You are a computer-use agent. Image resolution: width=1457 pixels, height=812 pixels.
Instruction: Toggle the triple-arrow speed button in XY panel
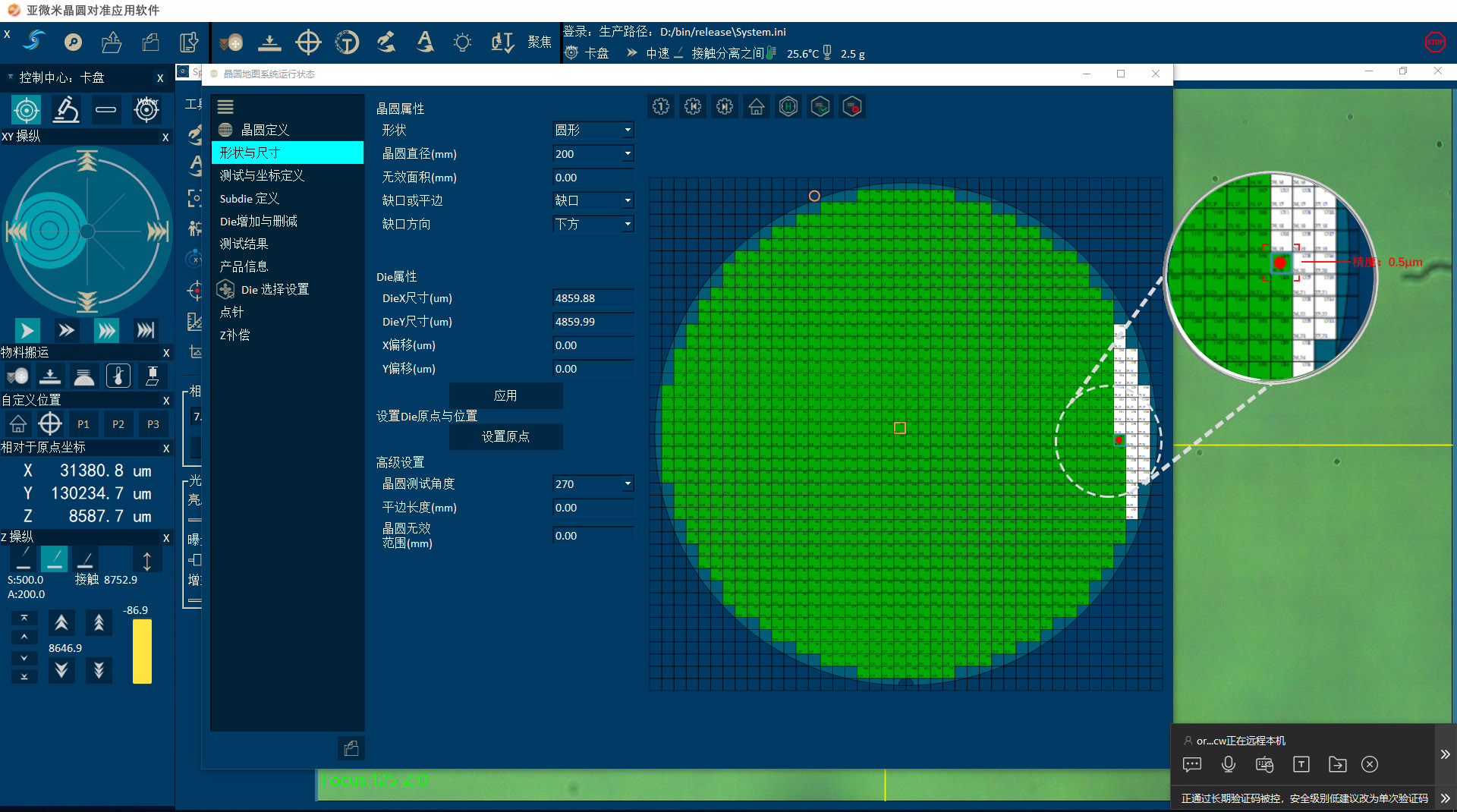coord(106,330)
